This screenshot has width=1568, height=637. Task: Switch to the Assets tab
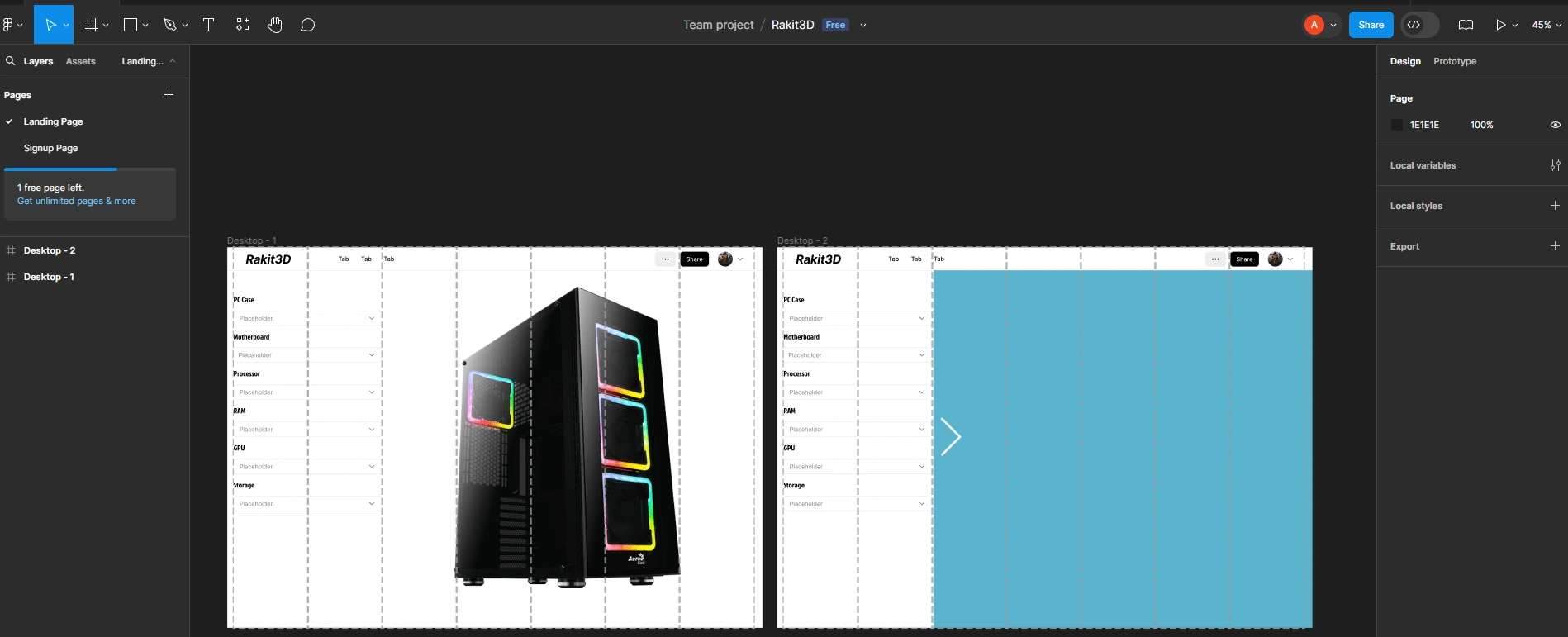[x=80, y=61]
